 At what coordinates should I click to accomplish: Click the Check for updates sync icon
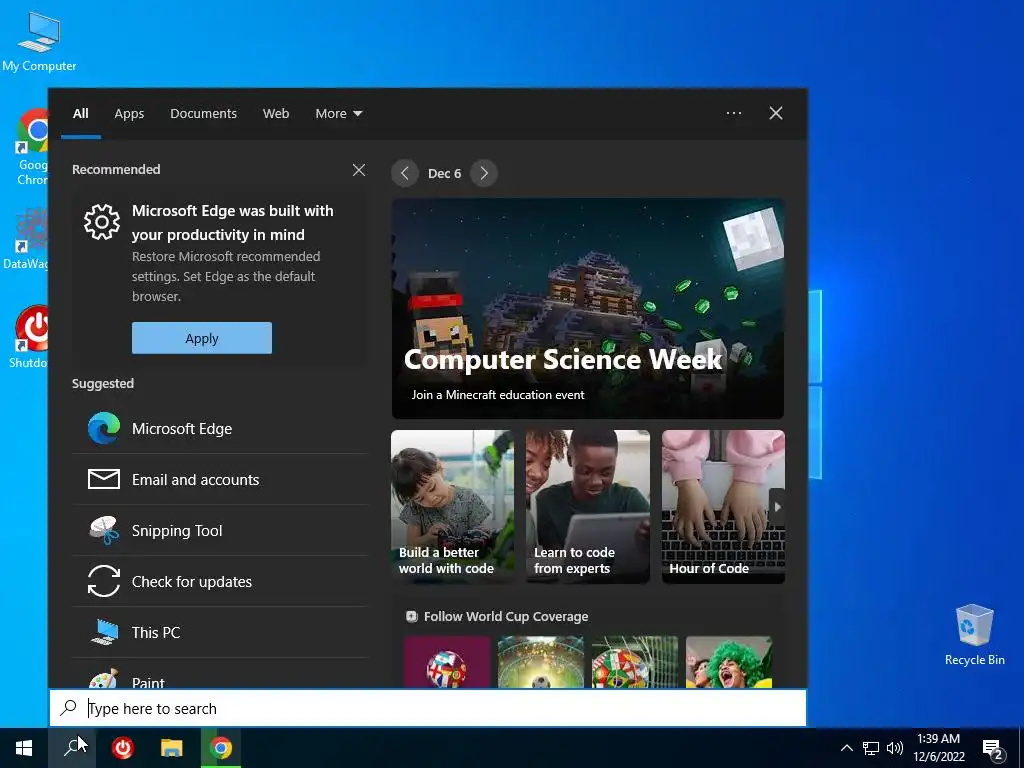tap(104, 581)
